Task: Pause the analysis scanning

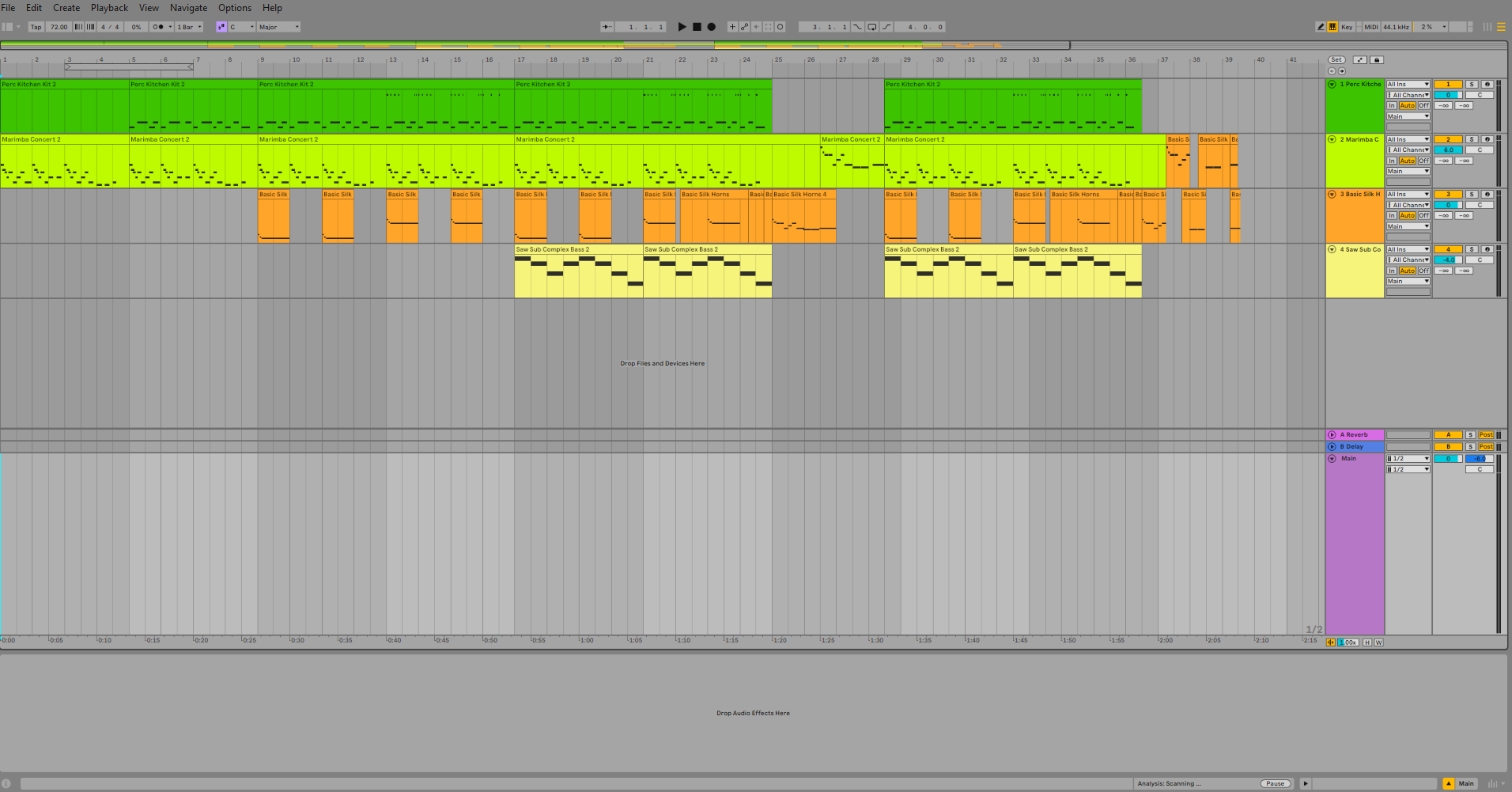Action: coord(1276,783)
